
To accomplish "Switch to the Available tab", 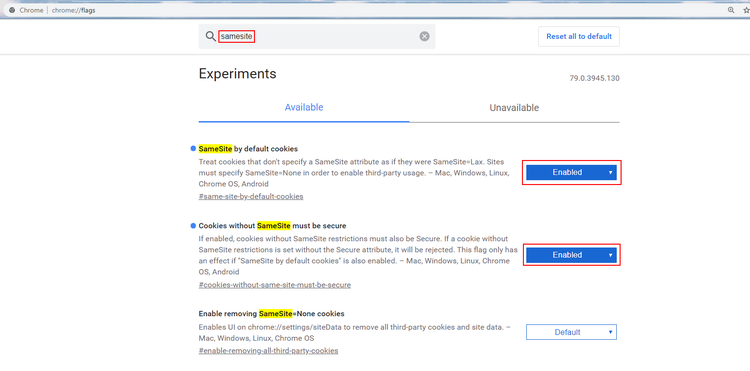I will click(304, 108).
